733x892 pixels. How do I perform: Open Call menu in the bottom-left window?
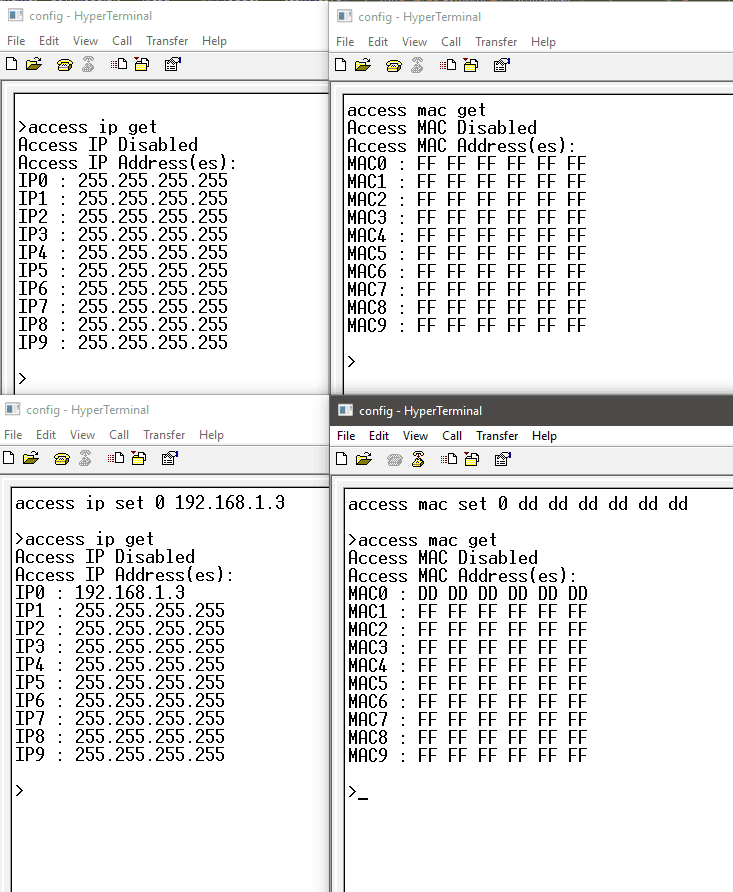point(119,435)
